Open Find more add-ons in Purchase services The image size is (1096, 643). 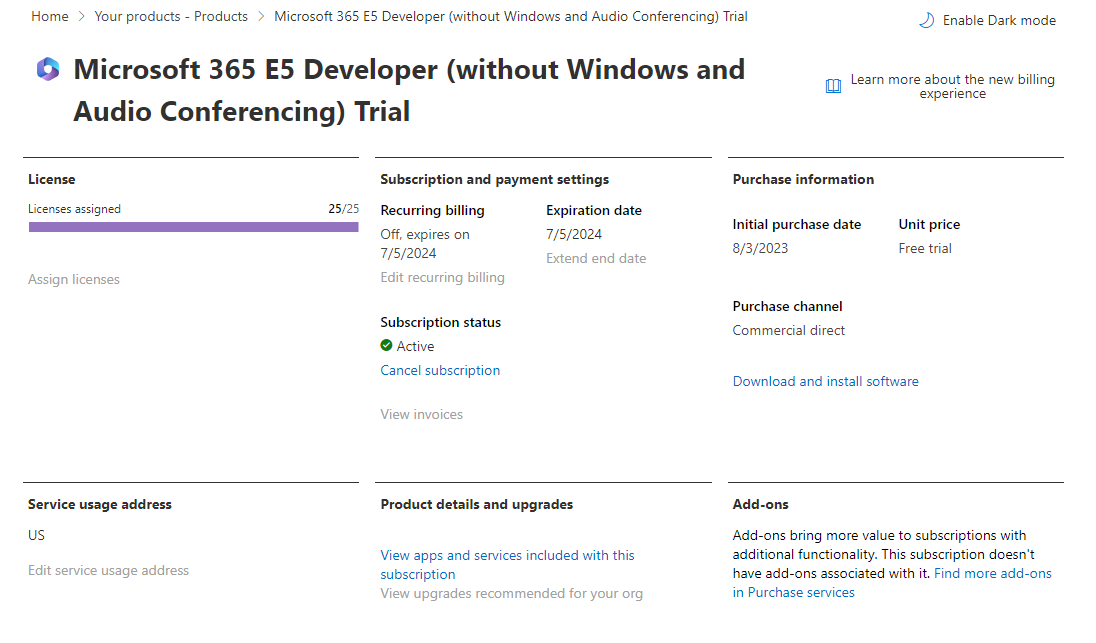(892, 583)
